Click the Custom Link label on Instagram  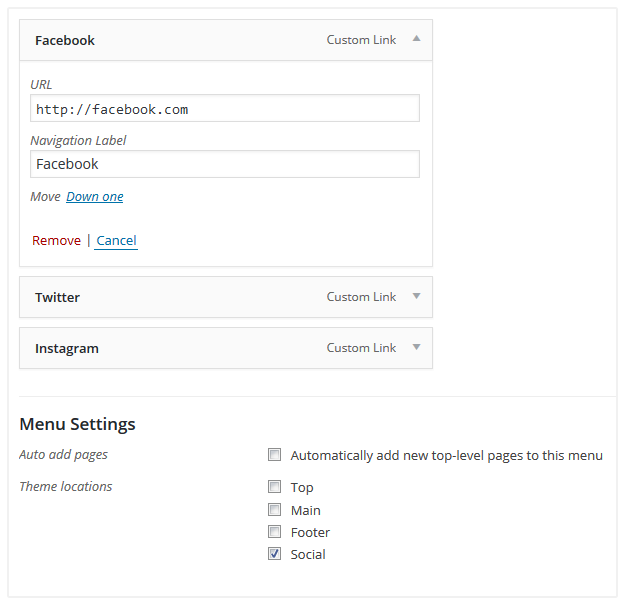click(x=361, y=348)
